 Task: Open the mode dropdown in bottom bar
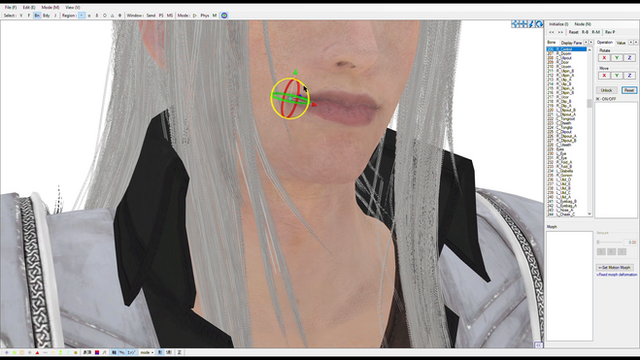(147, 352)
